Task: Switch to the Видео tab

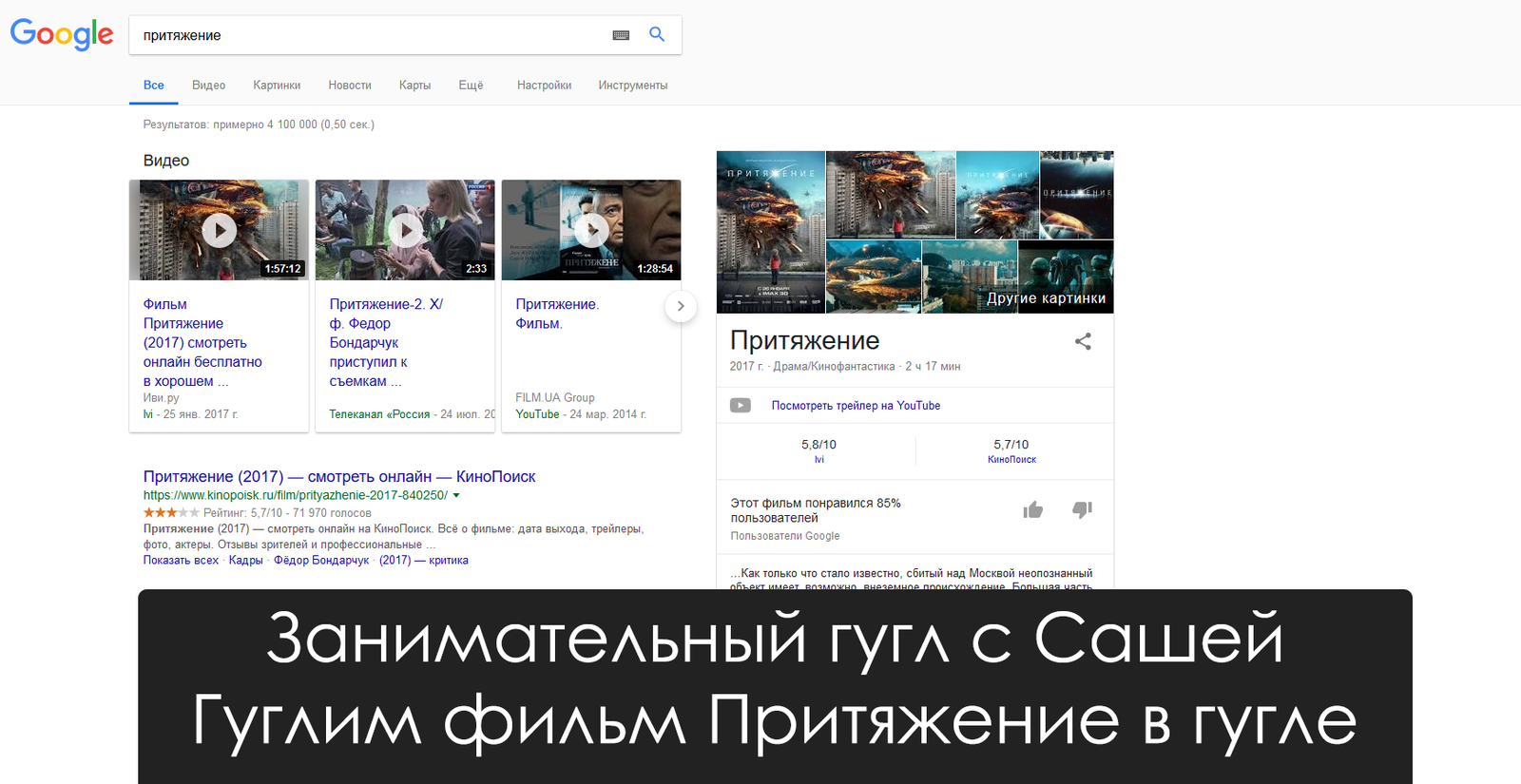Action: click(x=208, y=85)
